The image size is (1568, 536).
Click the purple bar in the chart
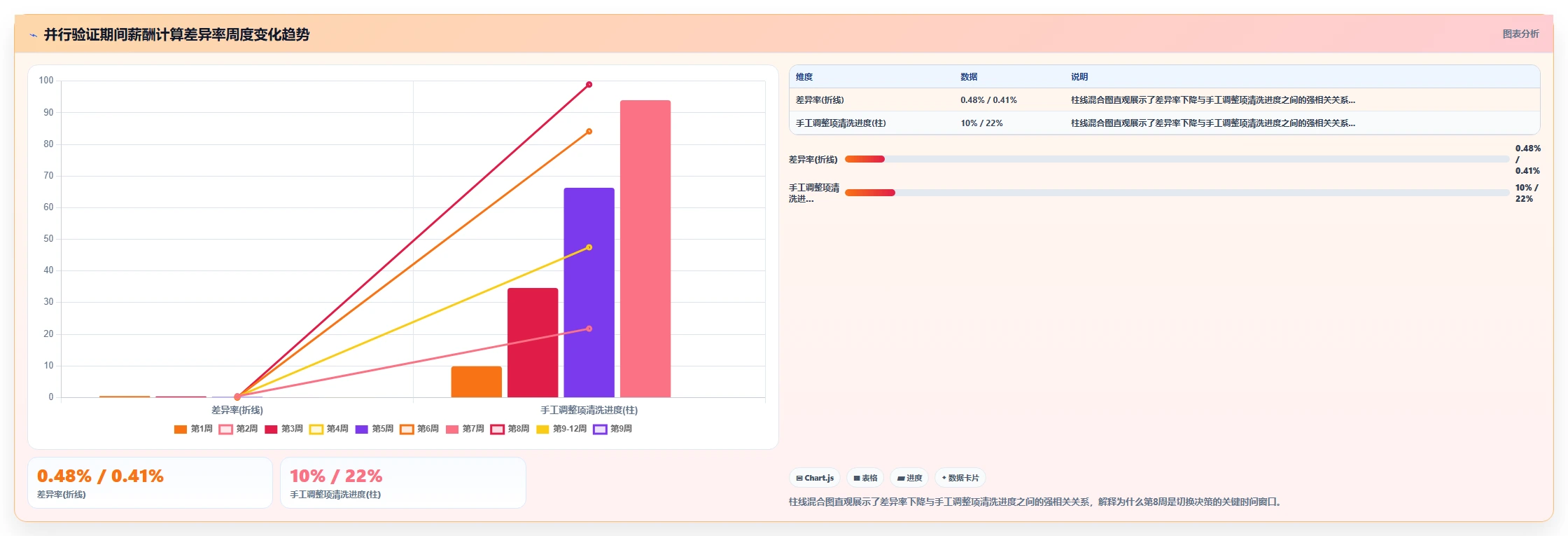tap(589, 292)
